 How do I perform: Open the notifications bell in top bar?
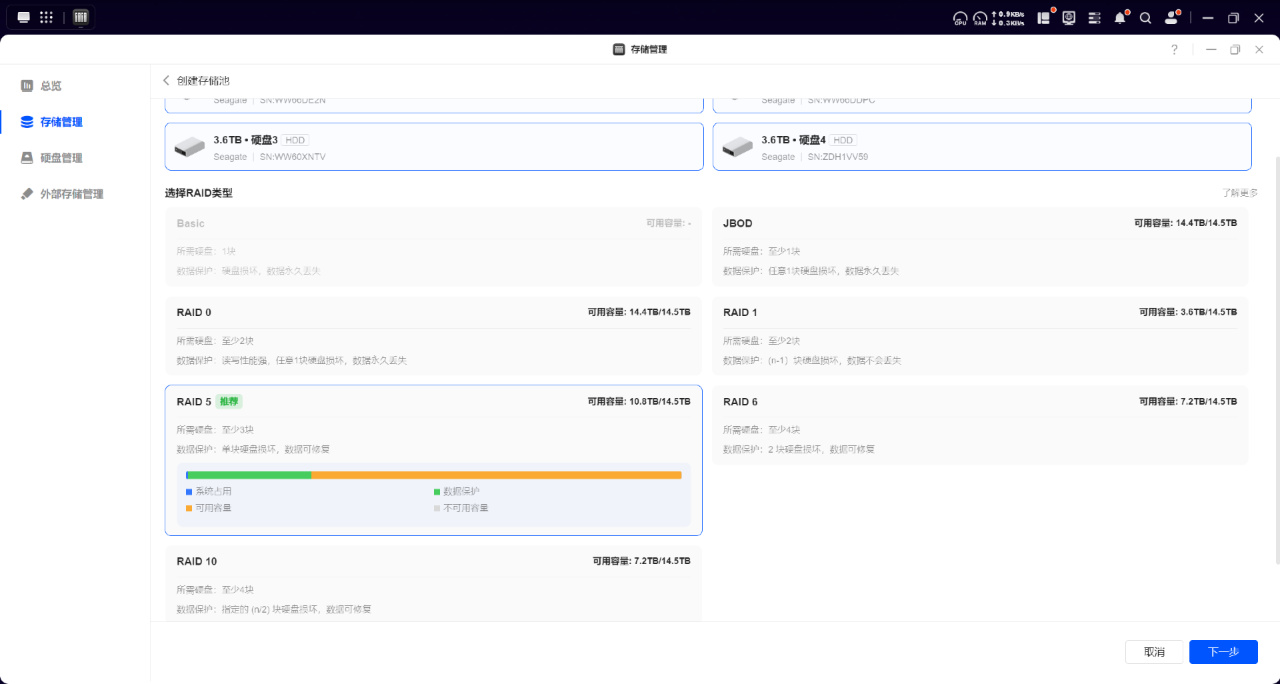1121,17
